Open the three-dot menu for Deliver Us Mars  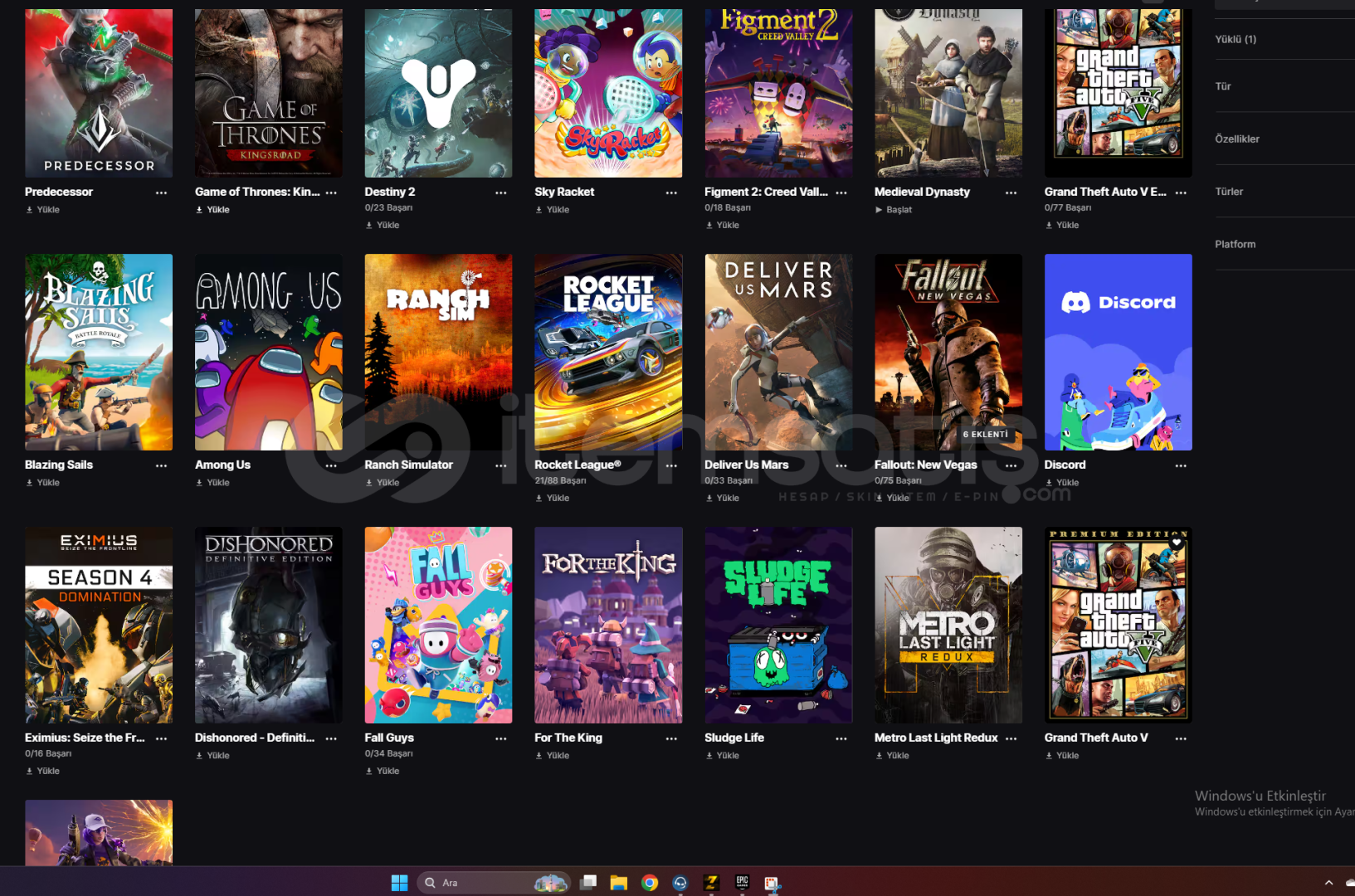click(x=841, y=465)
